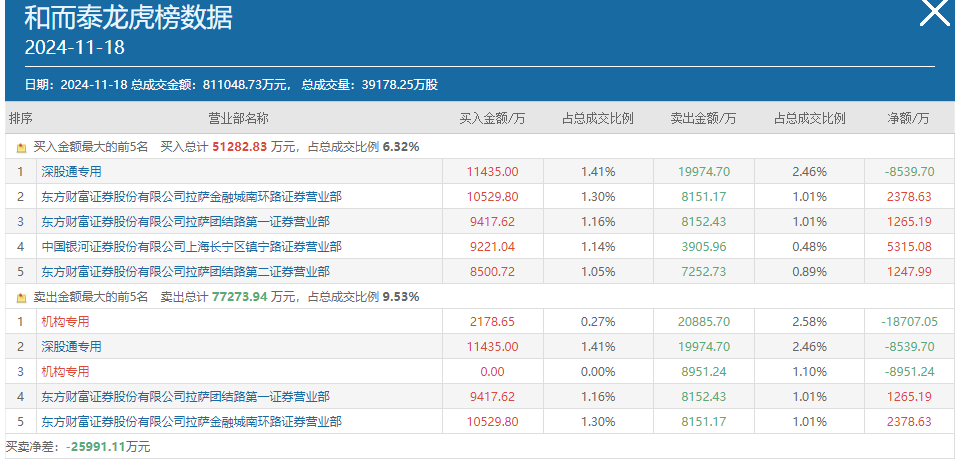Viewport: 959px width, 459px height.
Task: Open 机构专用 link in row with 8951.24
Action: pos(65,371)
